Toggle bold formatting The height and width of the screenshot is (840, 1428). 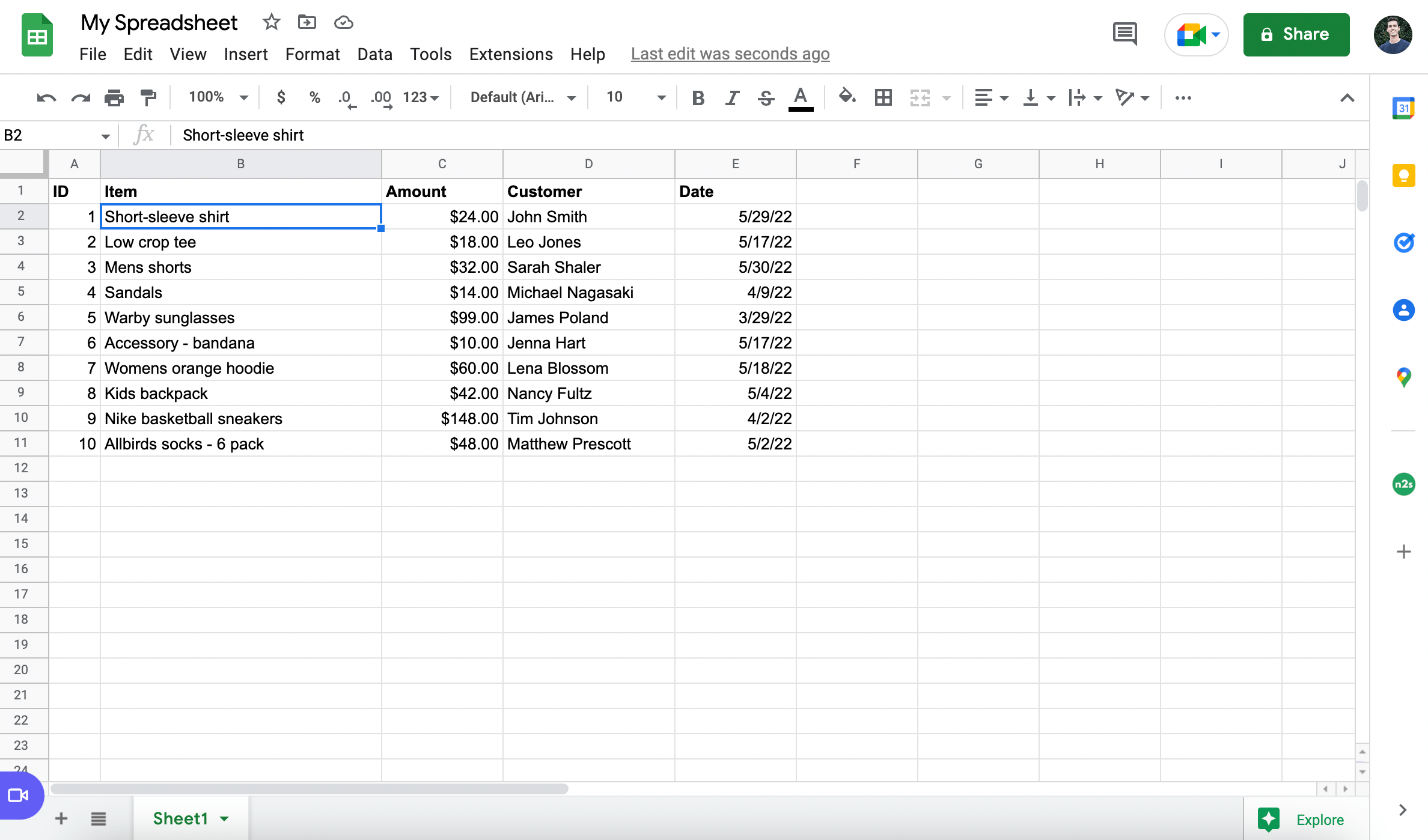coord(698,97)
